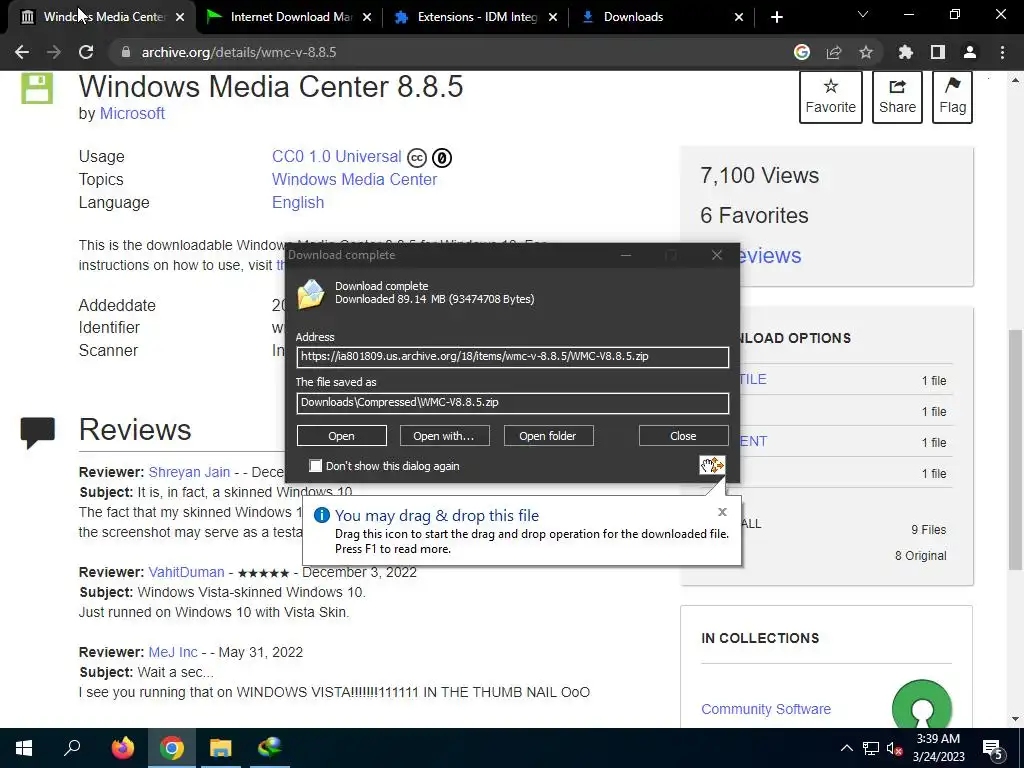Click the muted volume tray icon

[894, 748]
